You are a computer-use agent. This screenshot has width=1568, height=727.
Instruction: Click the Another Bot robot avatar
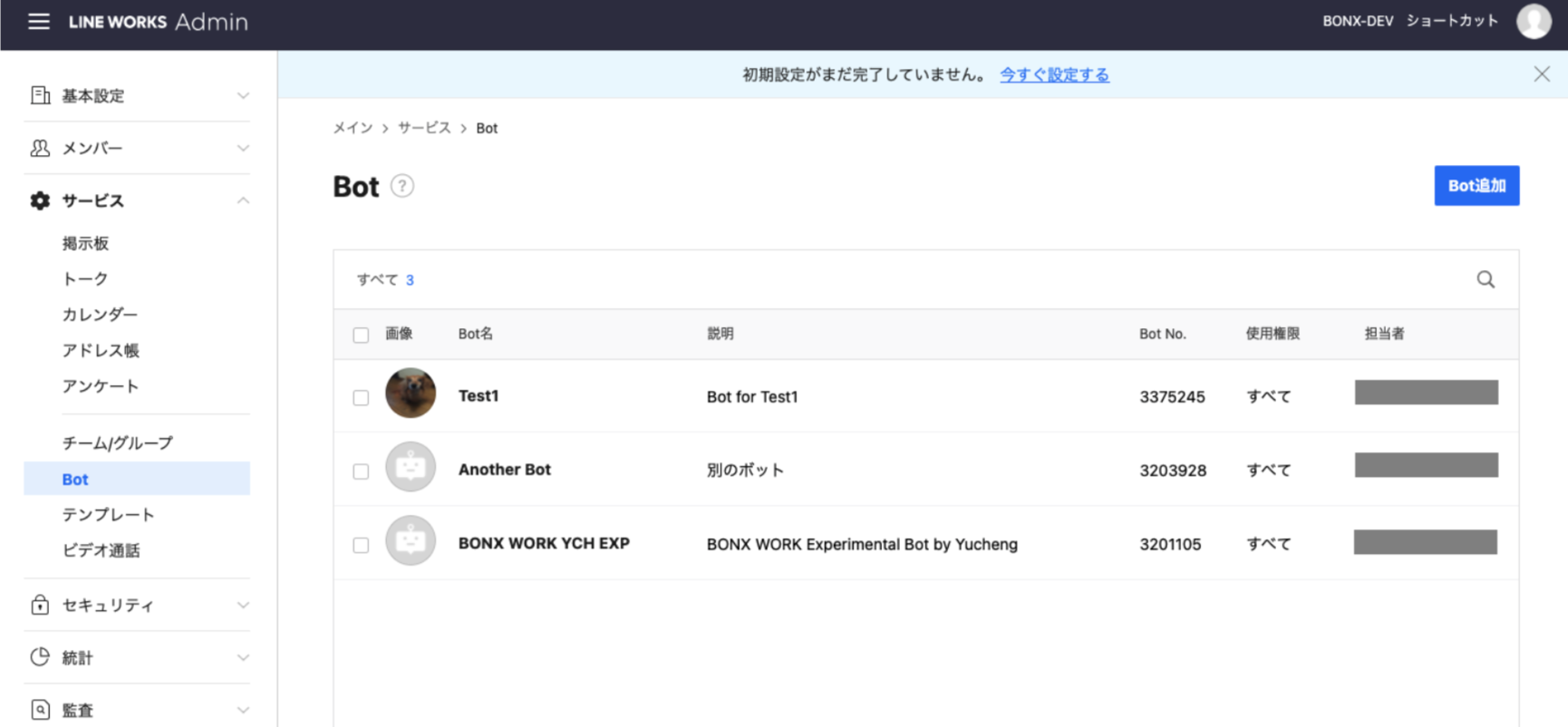click(x=411, y=467)
